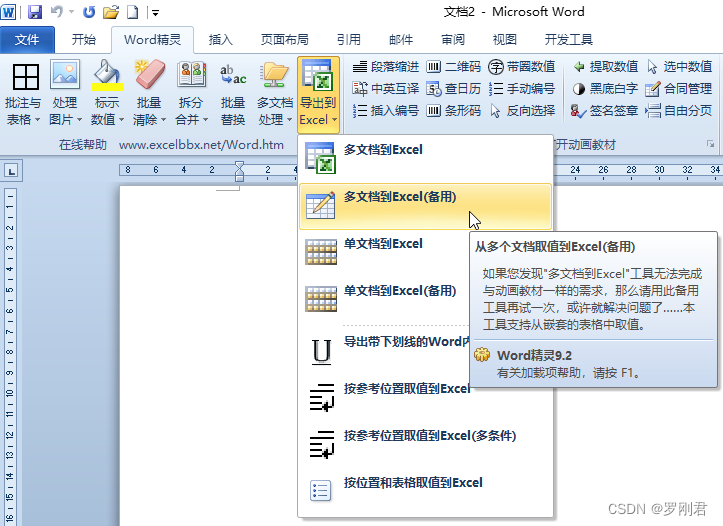Screen dimensions: 723x526
Task: Choose 按位置和表格取值到Excel menu item
Action: click(425, 491)
